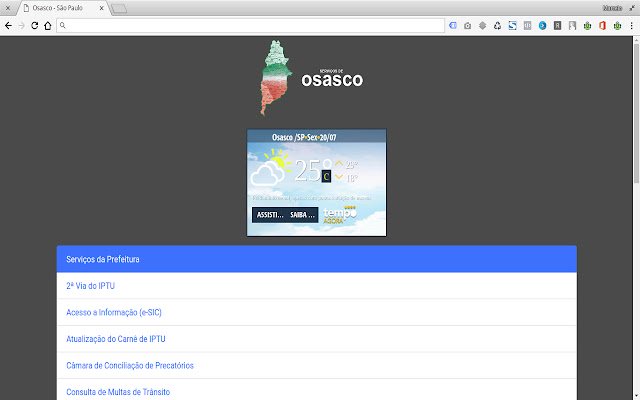Screen dimensions: 640x400
Task: Click the profile name button in title bar
Action: tap(612, 8)
